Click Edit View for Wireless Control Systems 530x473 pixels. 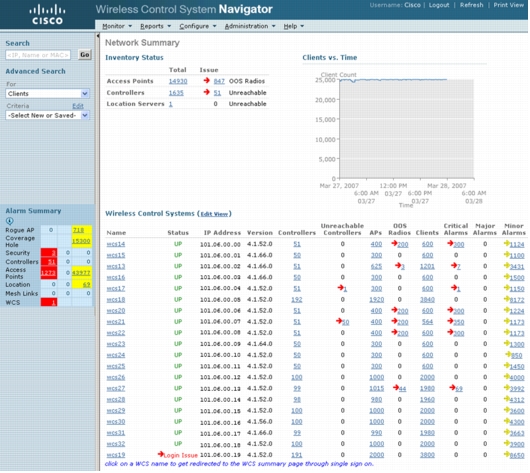click(x=214, y=214)
